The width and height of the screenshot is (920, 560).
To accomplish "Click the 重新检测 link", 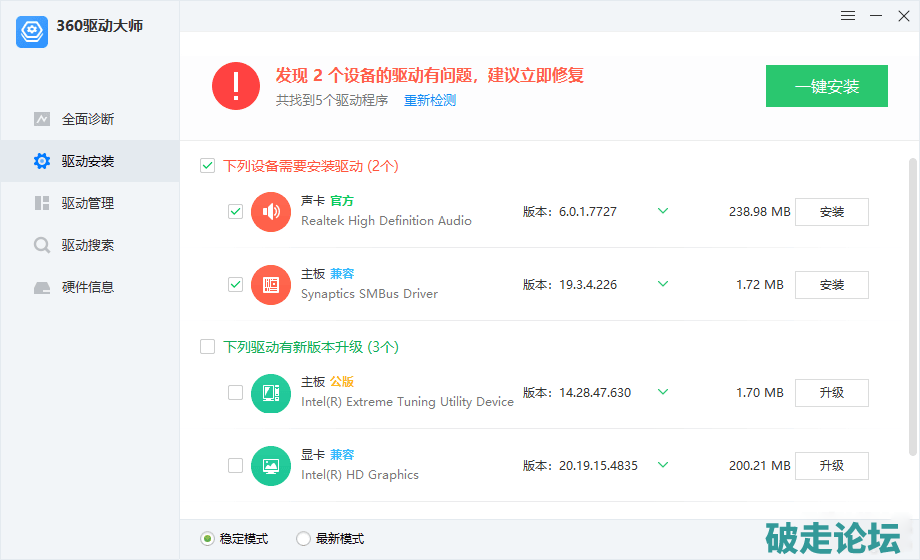I will click(x=430, y=101).
